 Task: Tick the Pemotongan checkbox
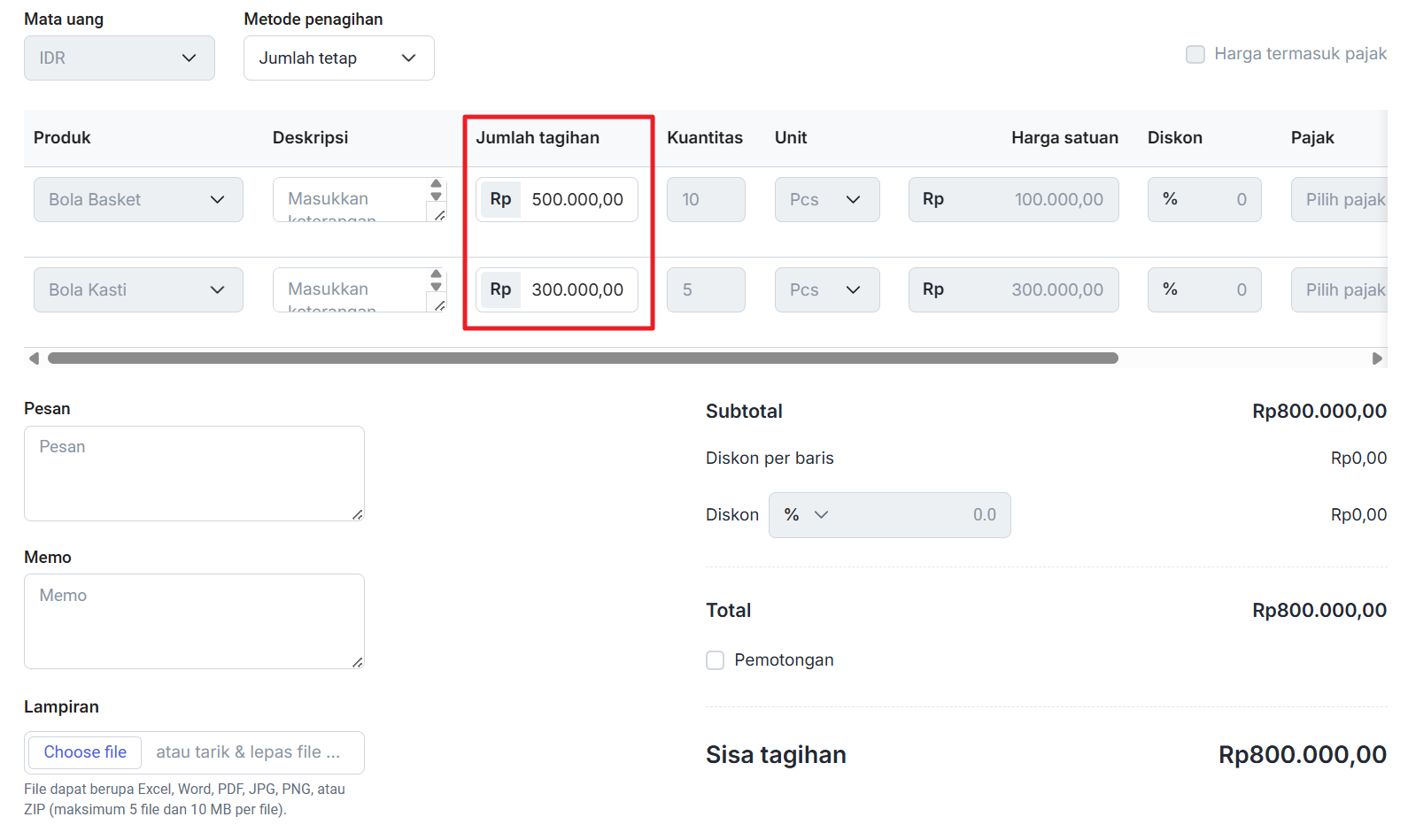pos(716,660)
